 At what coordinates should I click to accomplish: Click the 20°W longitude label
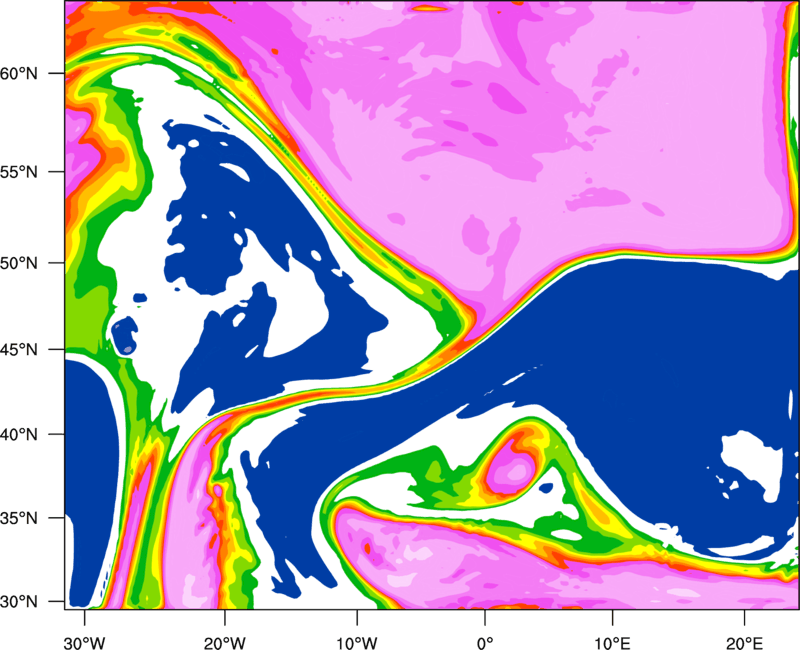(x=224, y=643)
